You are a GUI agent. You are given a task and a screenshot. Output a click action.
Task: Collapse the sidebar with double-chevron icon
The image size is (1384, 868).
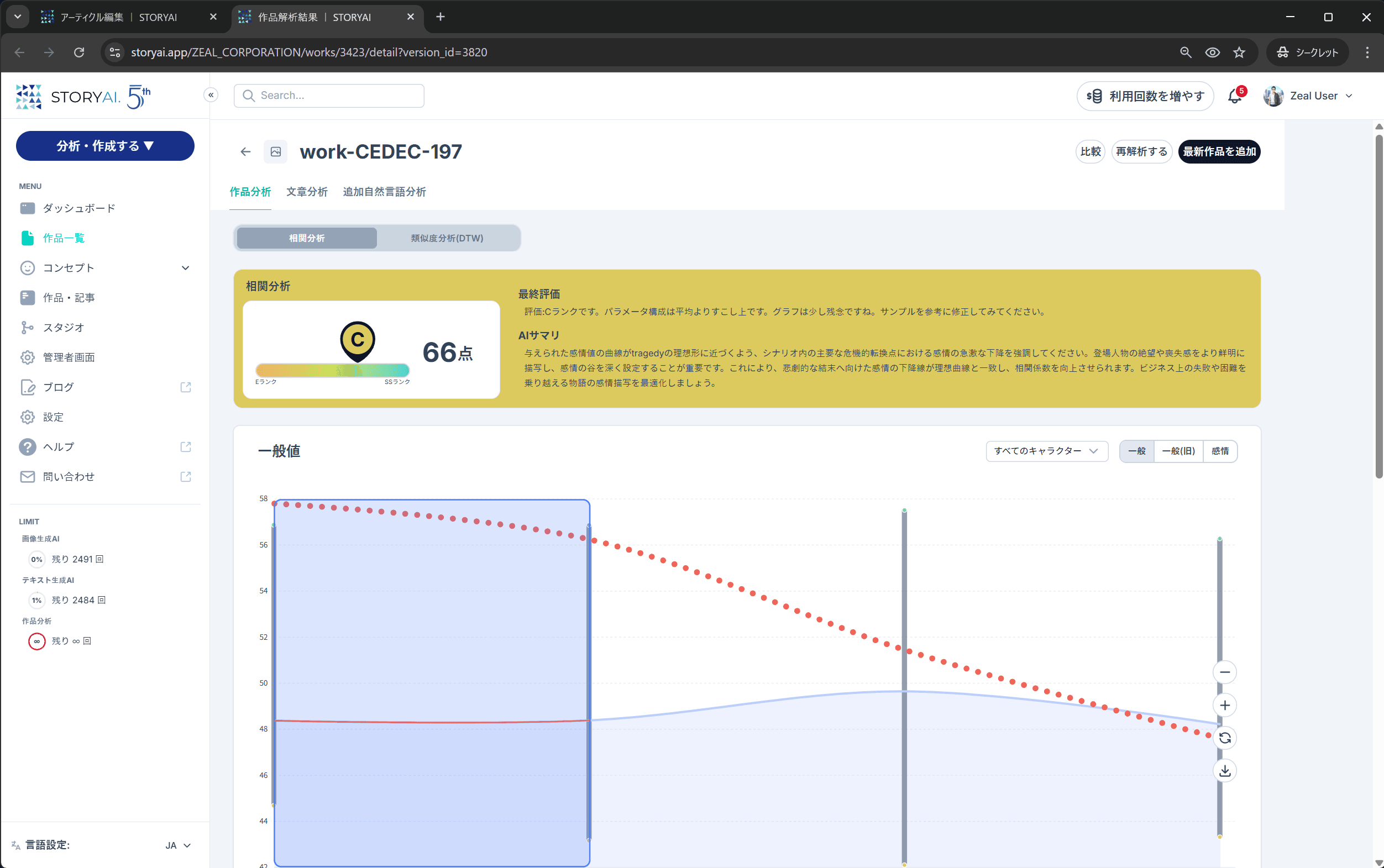[x=211, y=95]
